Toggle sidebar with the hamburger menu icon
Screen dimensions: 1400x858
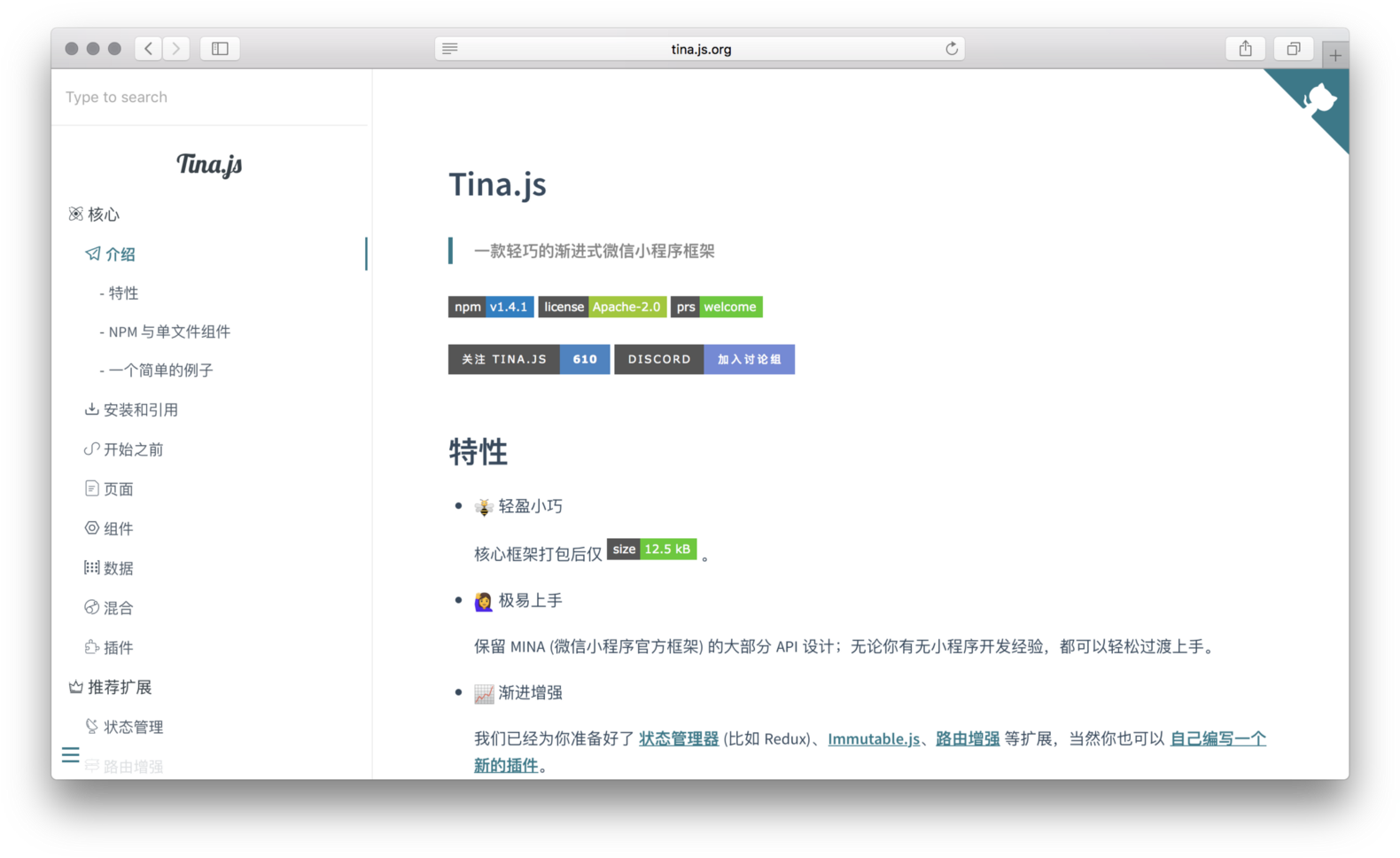pos(71,755)
